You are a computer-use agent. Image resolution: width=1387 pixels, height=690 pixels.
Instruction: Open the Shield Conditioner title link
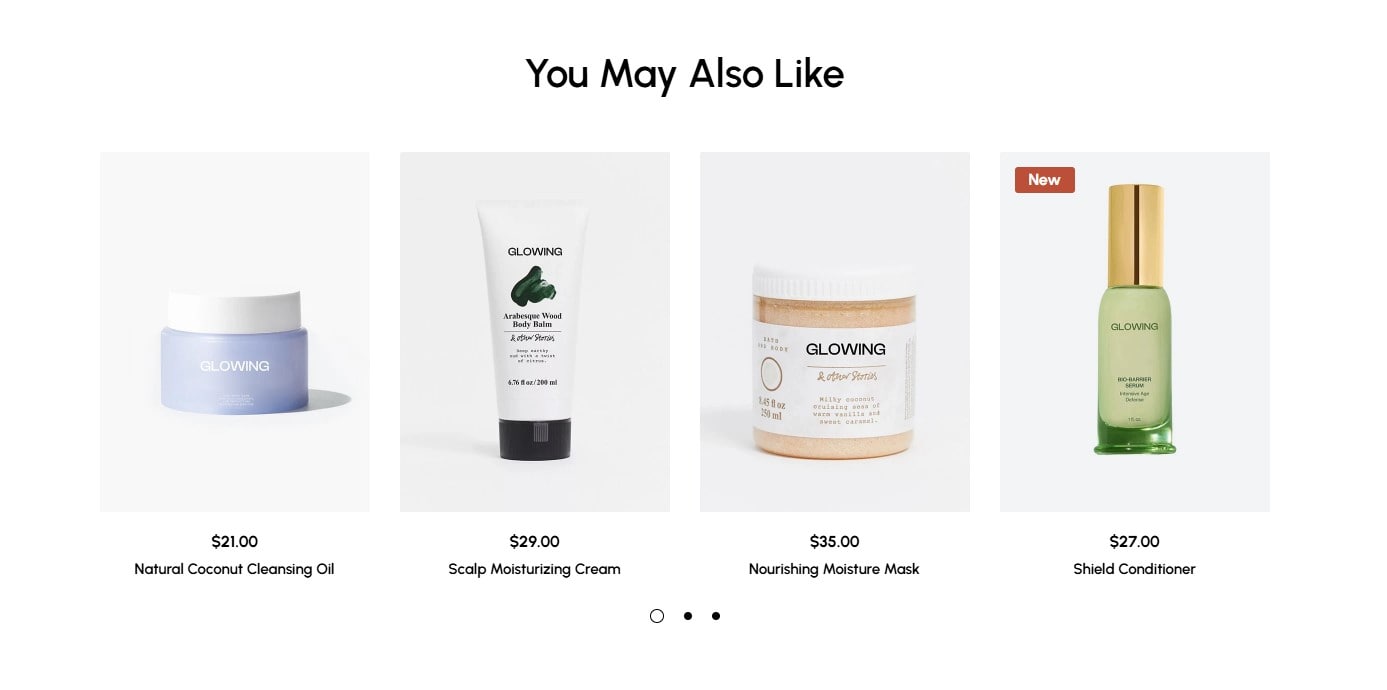click(x=1134, y=569)
